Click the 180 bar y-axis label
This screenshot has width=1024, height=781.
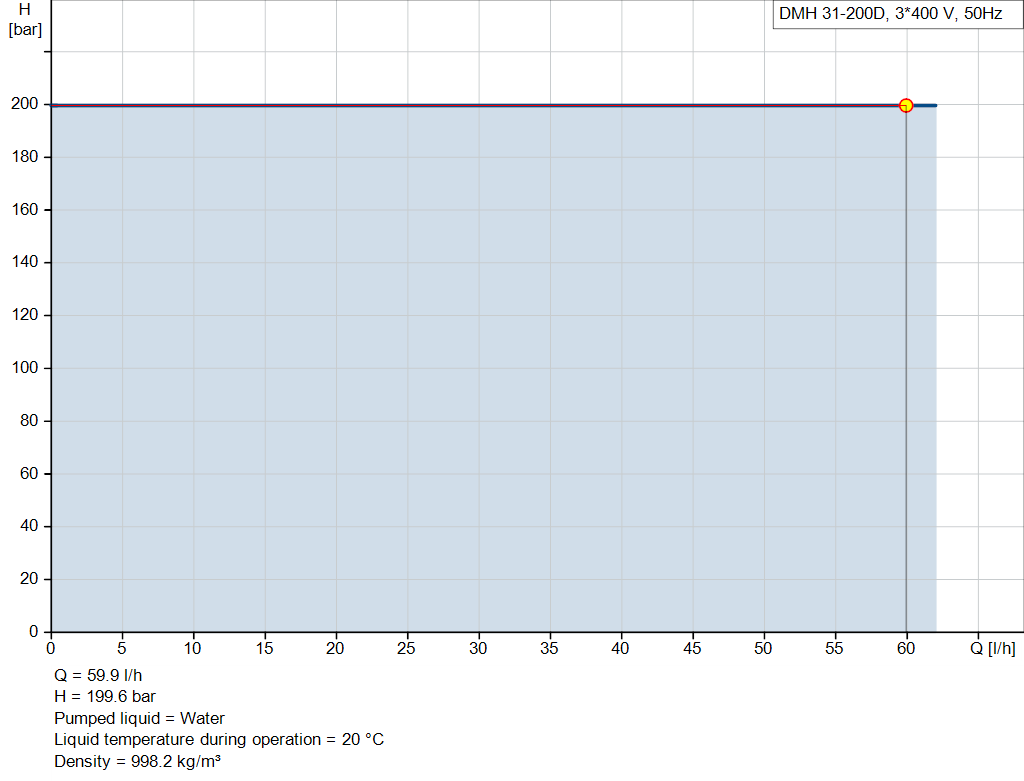(x=25, y=157)
